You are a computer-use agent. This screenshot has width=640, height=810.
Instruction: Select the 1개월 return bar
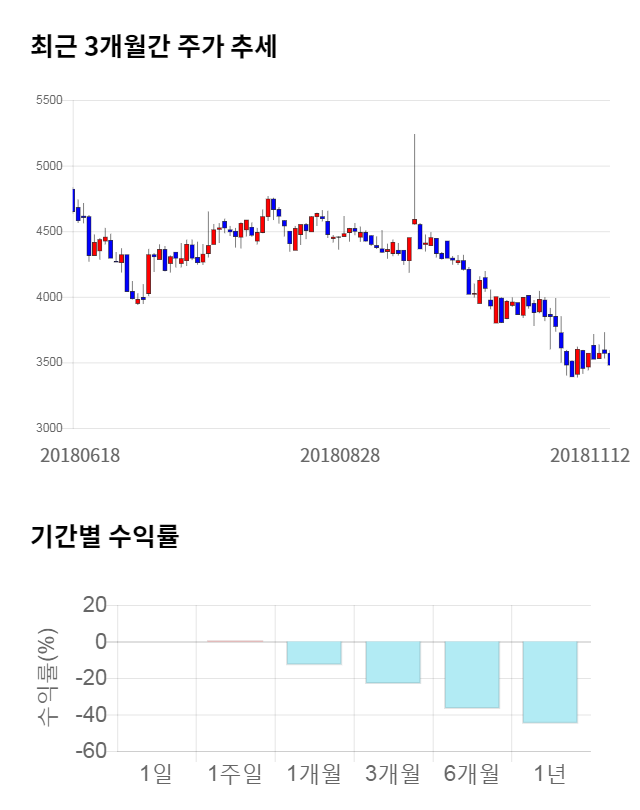pyautogui.click(x=313, y=653)
